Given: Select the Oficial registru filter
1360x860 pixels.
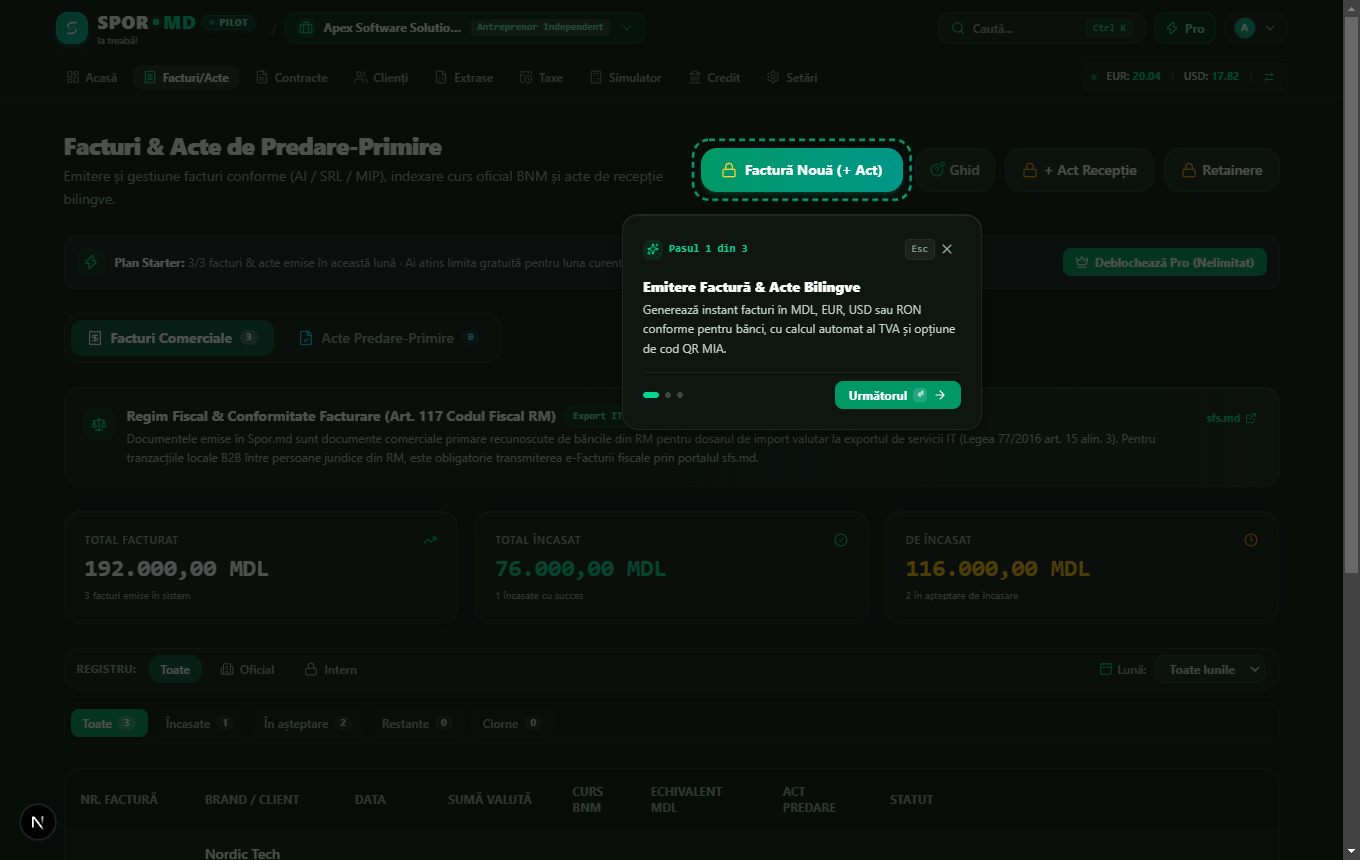Looking at the screenshot, I should pos(247,669).
